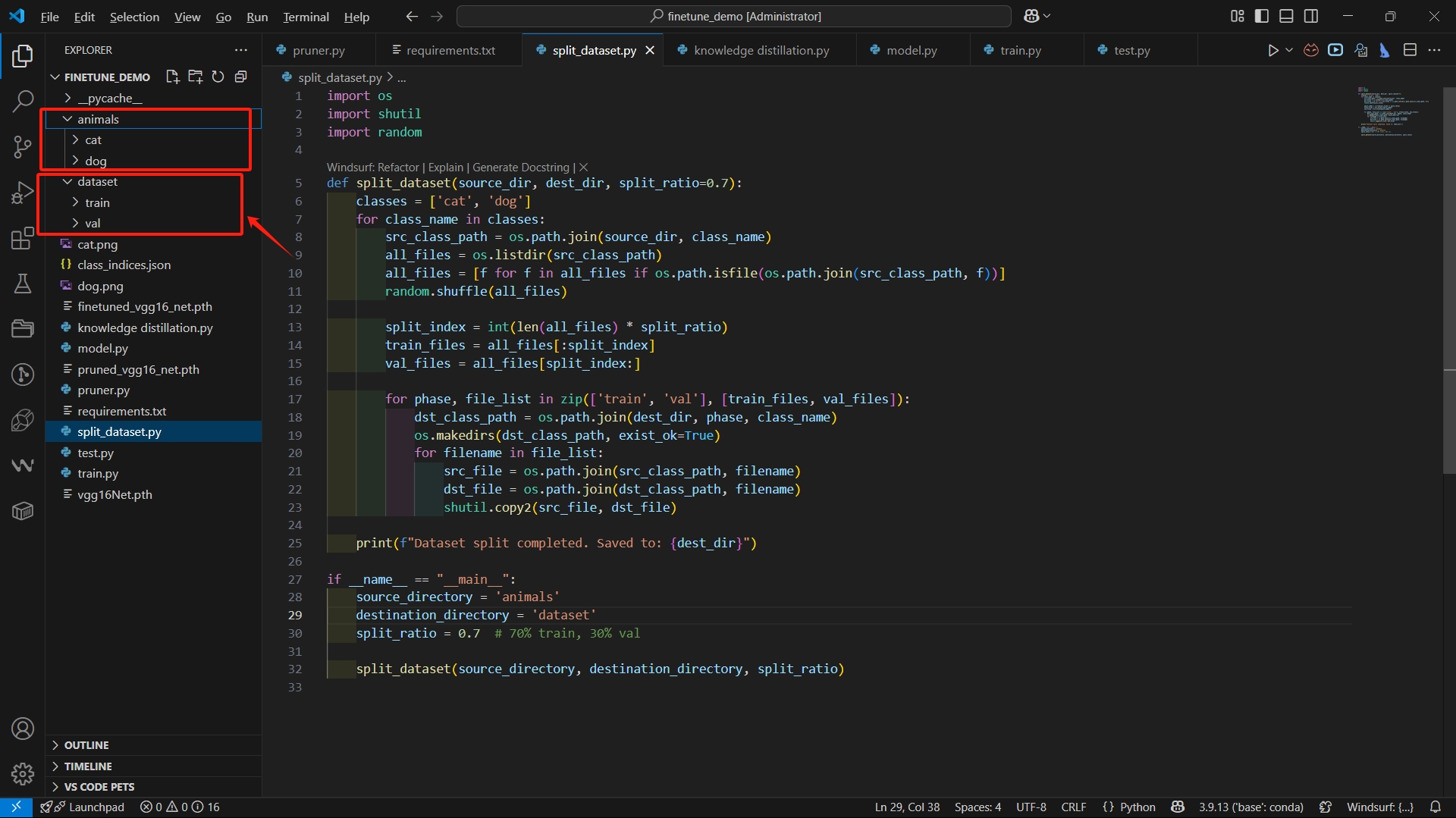This screenshot has width=1456, height=818.
Task: Open the Selection menu
Action: click(134, 16)
